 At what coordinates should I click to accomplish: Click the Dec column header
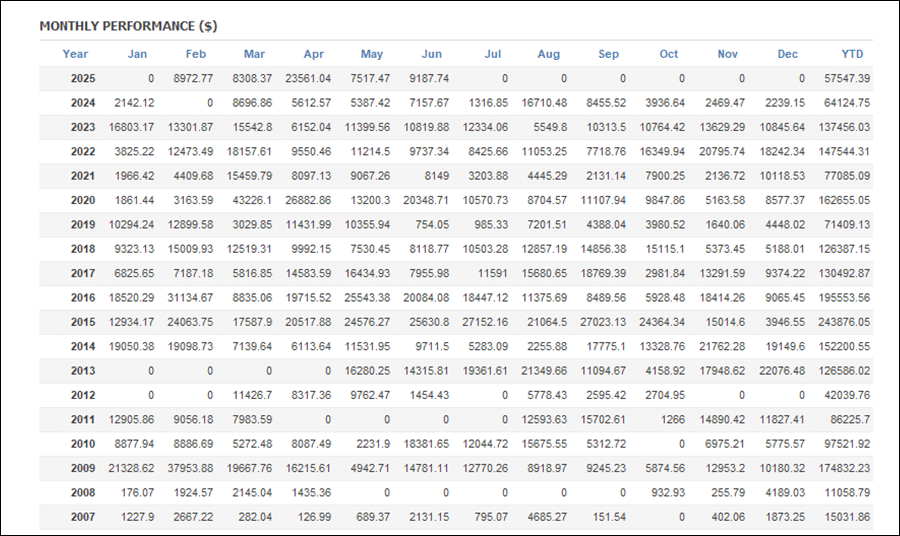coord(788,54)
